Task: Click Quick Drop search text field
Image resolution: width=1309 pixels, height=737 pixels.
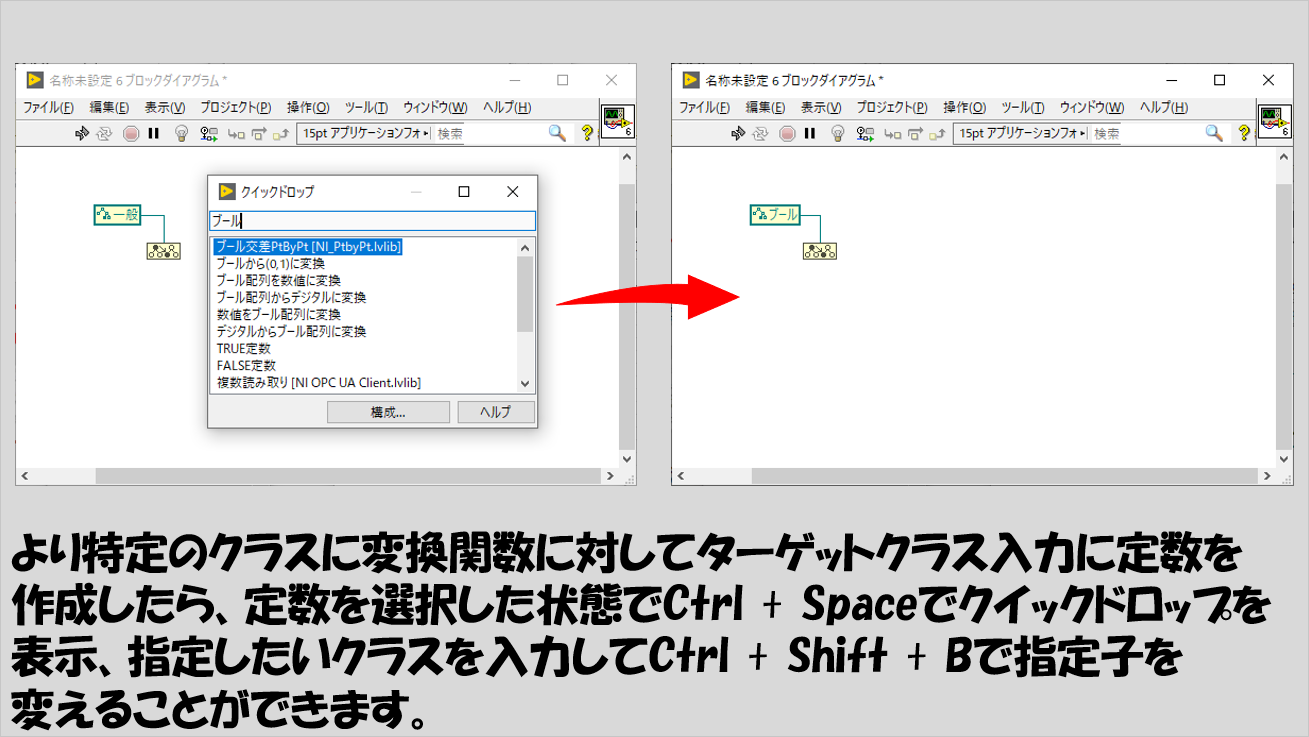Action: pos(372,221)
